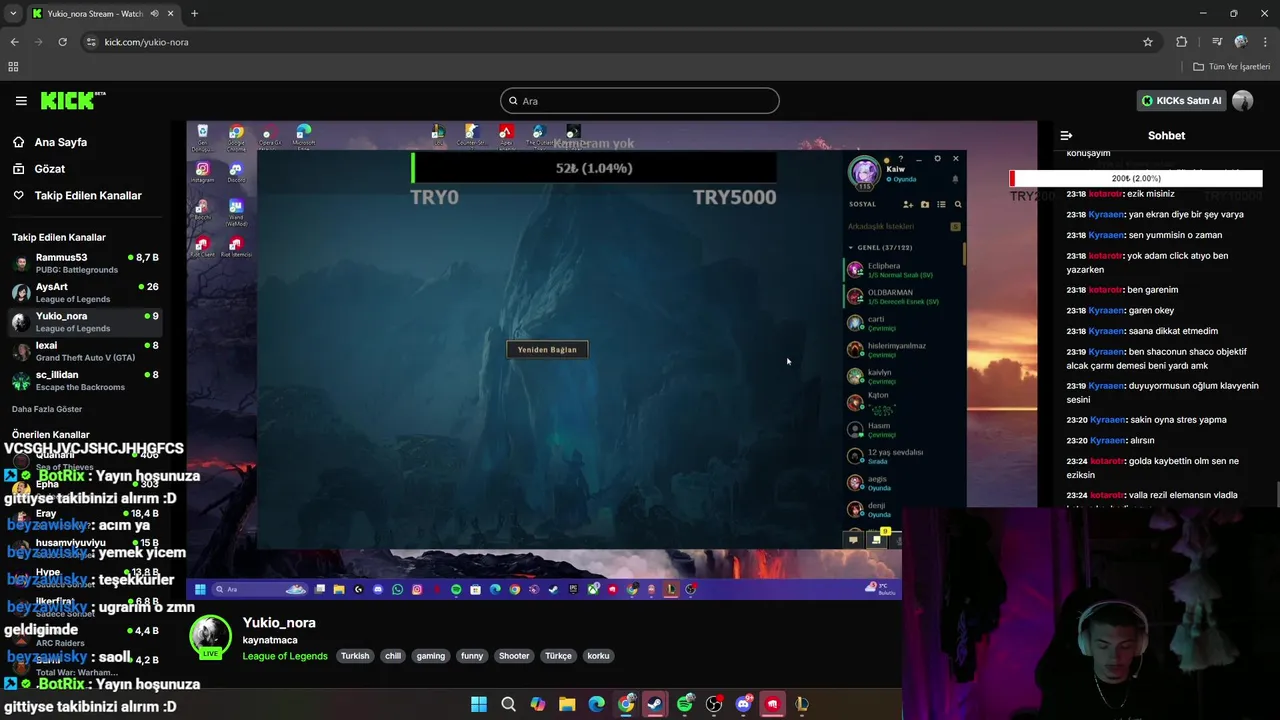Open Discord desktop shortcut in stream
The width and height of the screenshot is (1280, 720).
click(x=236, y=172)
